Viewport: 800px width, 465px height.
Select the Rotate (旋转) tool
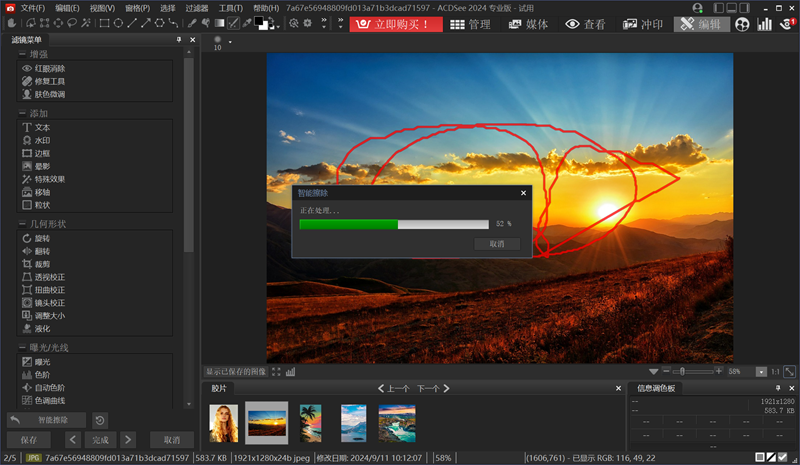pyautogui.click(x=42, y=238)
